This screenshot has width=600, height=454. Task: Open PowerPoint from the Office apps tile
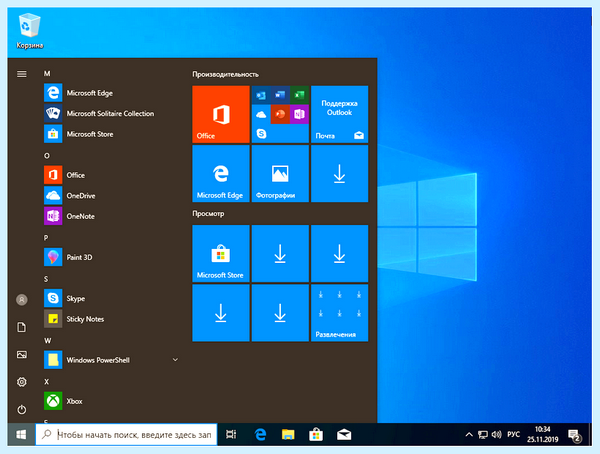point(280,114)
